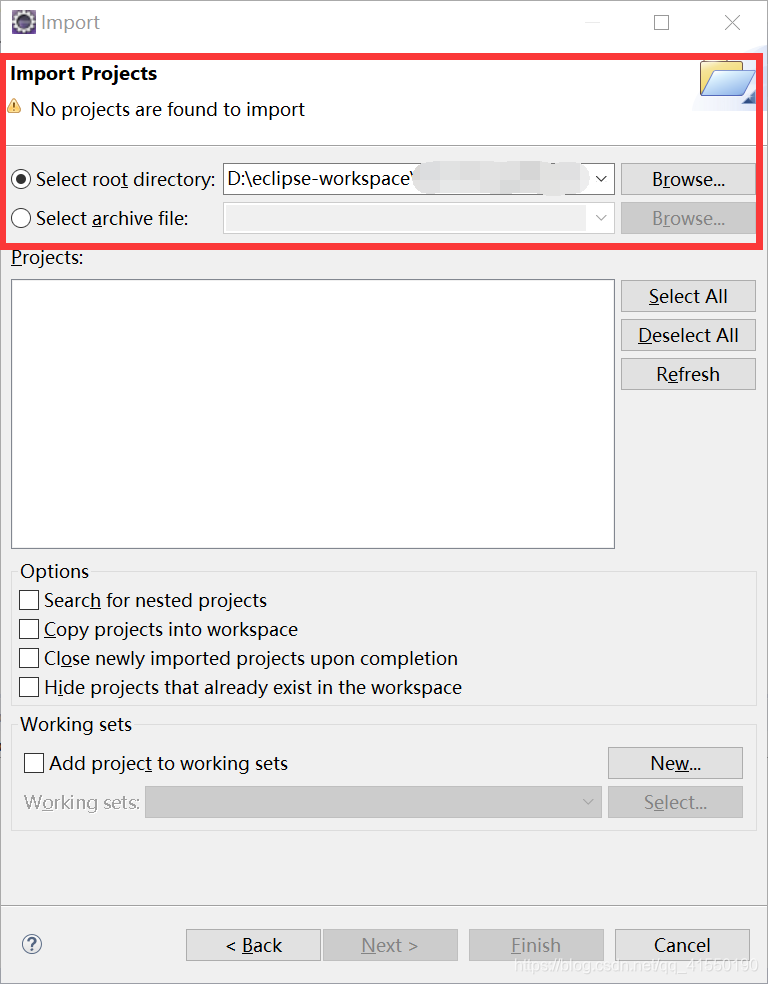Enable Add project to working sets
Image resolution: width=768 pixels, height=984 pixels.
pos(34,763)
